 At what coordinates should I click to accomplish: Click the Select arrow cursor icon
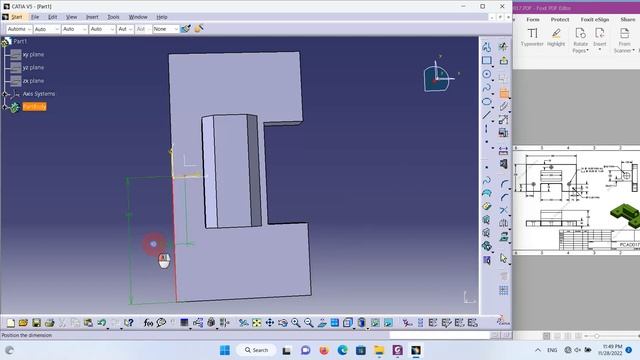point(504,258)
